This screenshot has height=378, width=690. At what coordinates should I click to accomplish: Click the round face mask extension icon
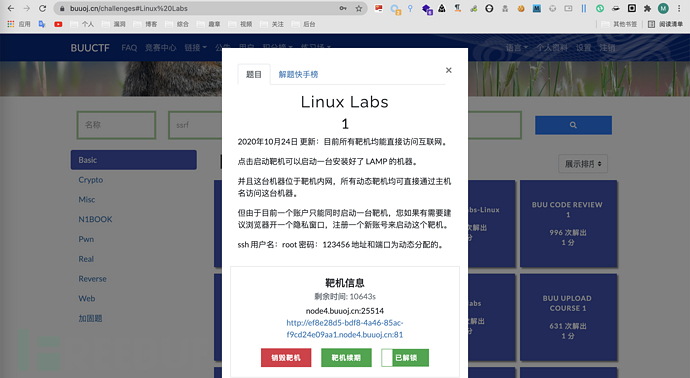tap(489, 8)
